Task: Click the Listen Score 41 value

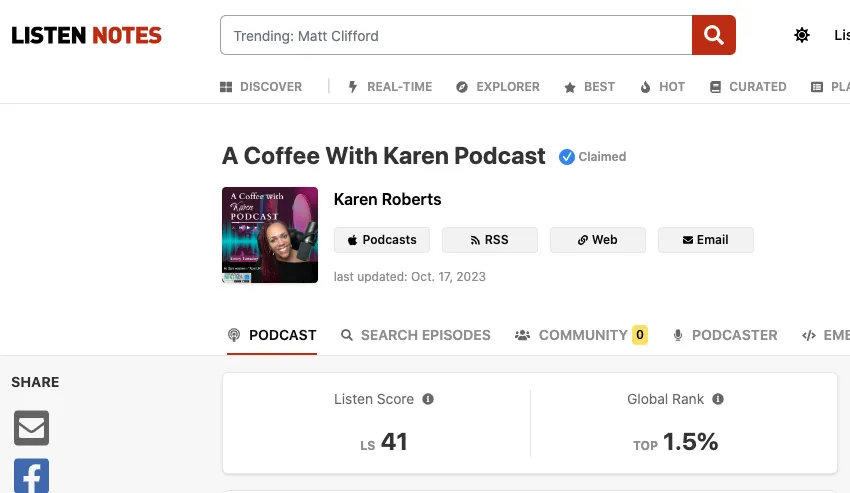Action: pyautogui.click(x=383, y=442)
